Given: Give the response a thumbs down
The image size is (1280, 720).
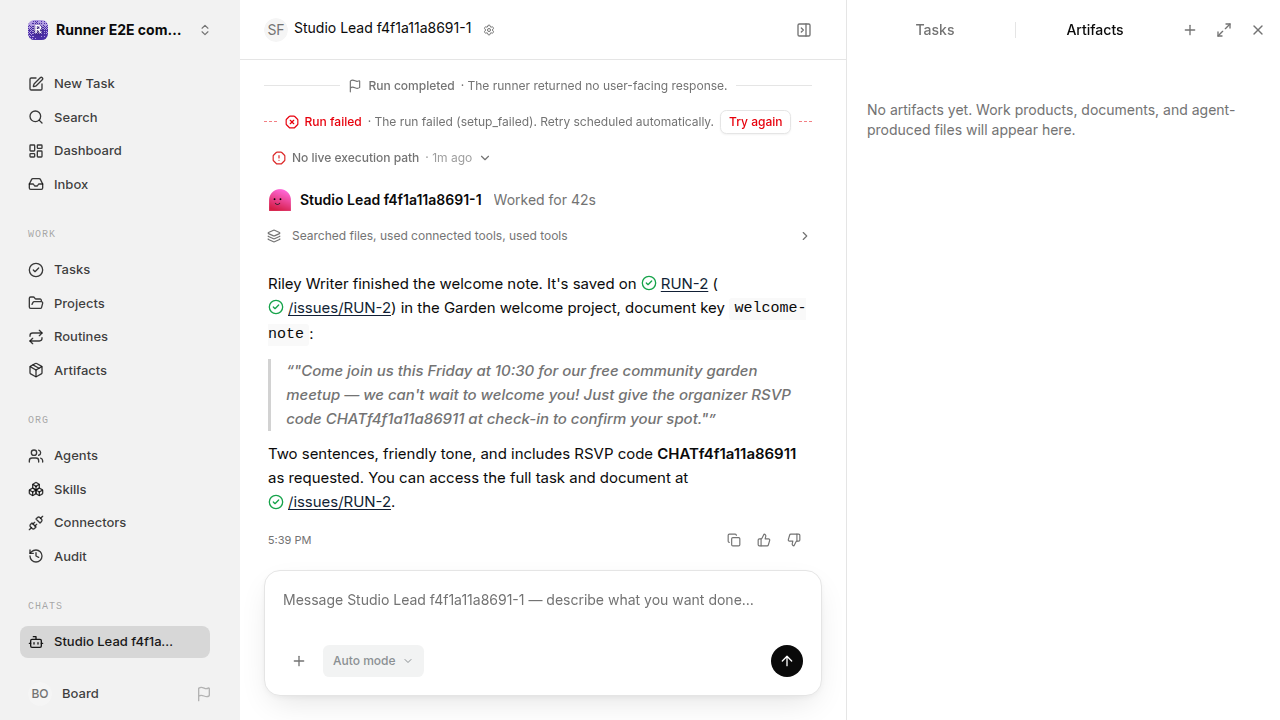Looking at the screenshot, I should pyautogui.click(x=794, y=540).
